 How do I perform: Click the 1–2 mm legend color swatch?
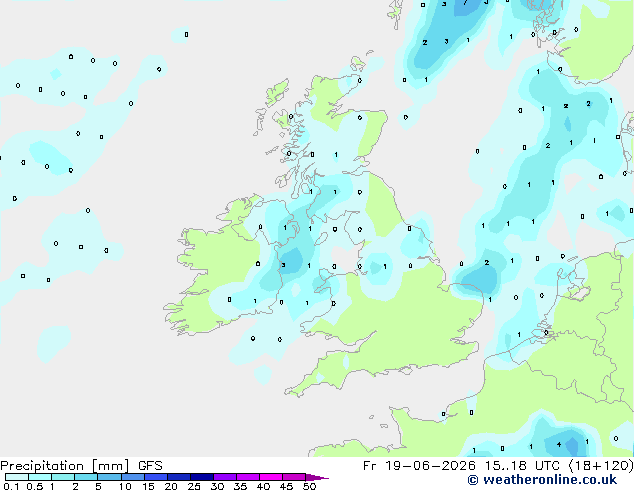click(x=63, y=477)
